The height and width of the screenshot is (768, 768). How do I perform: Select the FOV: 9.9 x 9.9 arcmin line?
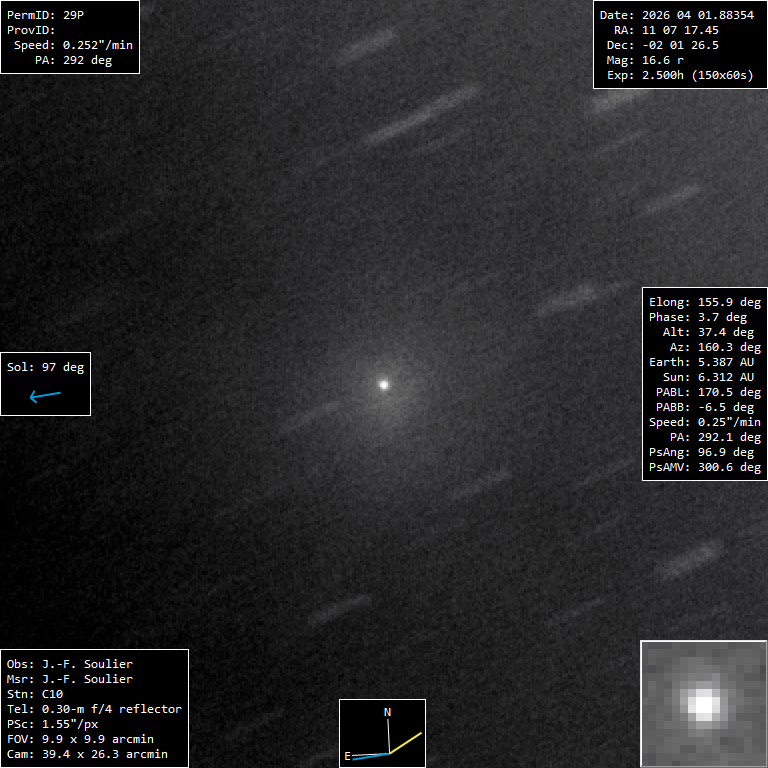coord(80,739)
